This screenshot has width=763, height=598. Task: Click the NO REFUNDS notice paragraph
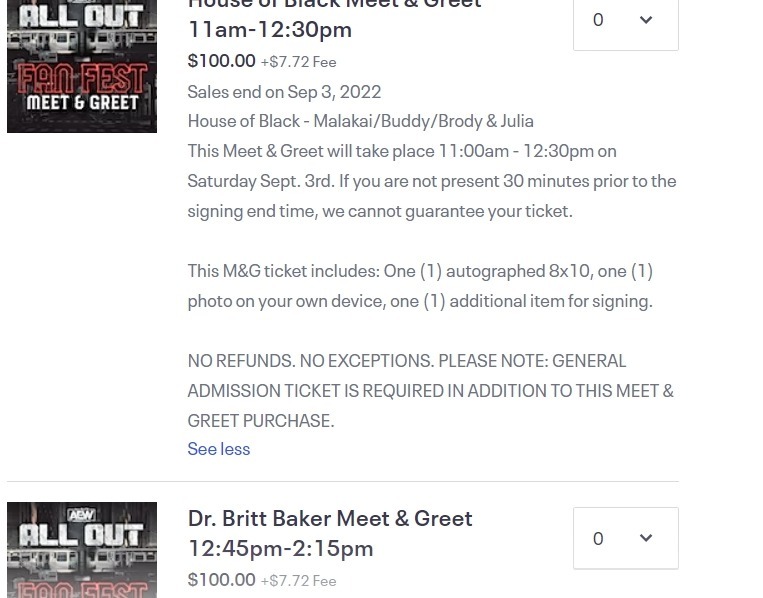431,391
